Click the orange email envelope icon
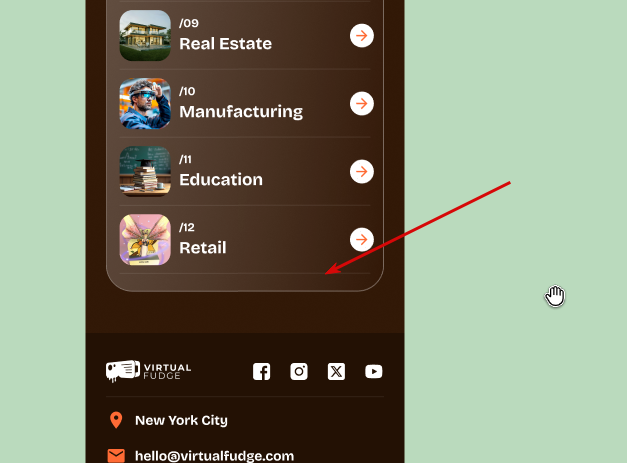 [116, 456]
